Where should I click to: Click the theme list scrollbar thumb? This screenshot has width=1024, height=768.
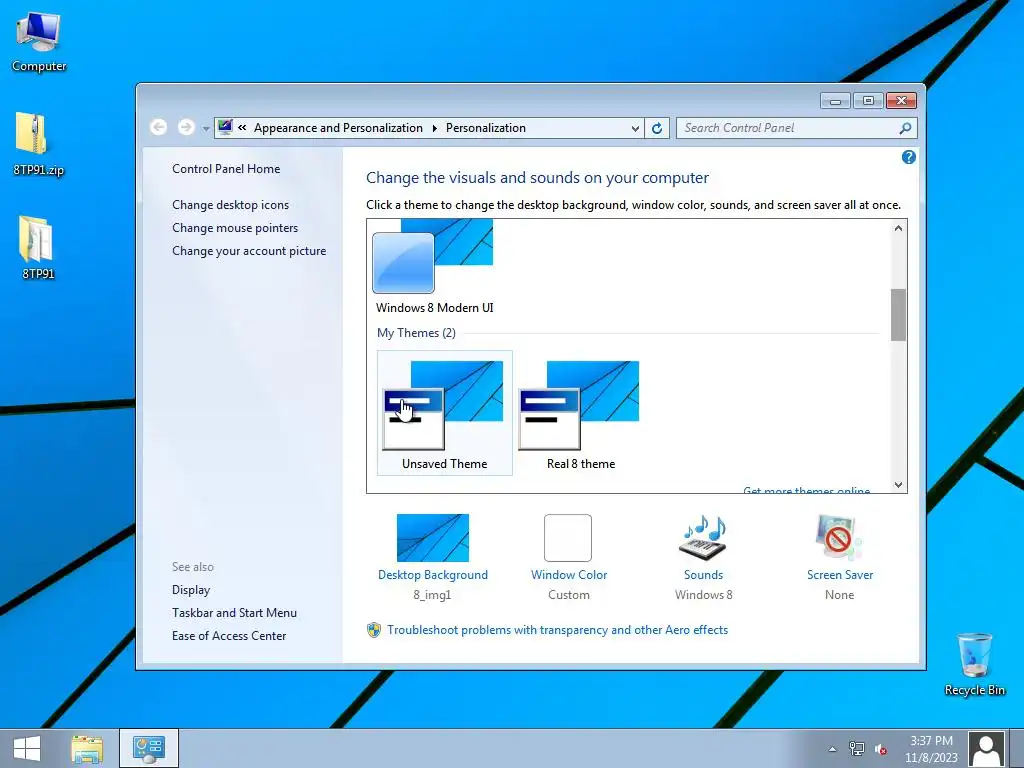[x=898, y=315]
